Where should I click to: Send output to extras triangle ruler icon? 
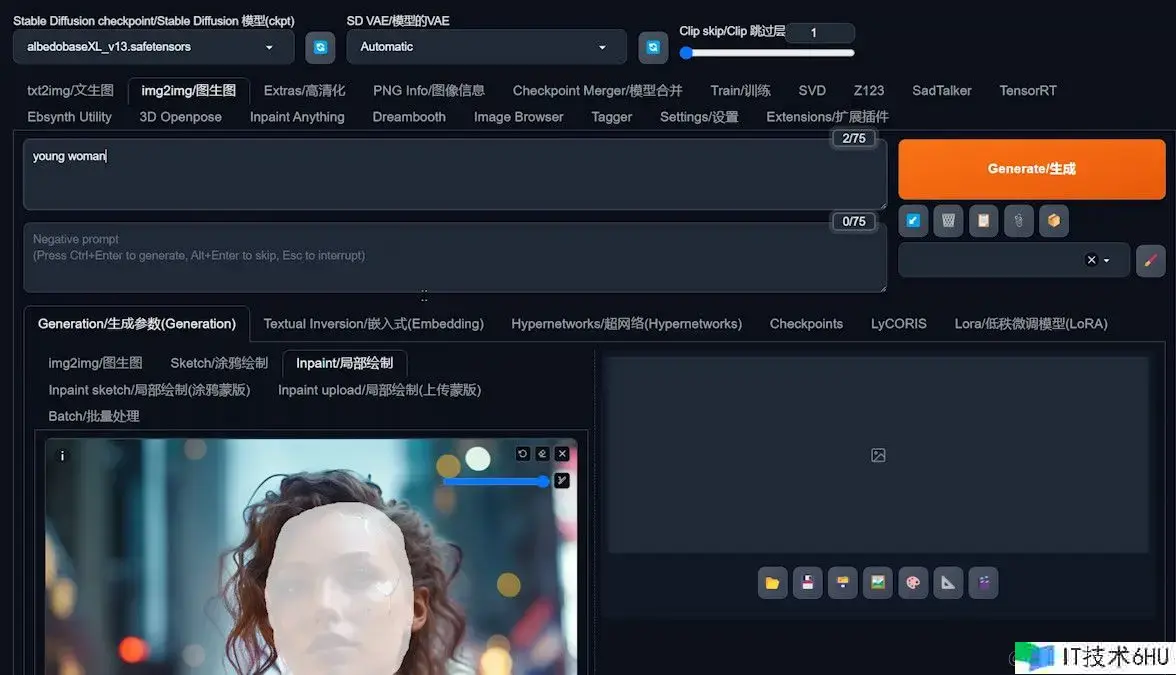coord(948,584)
